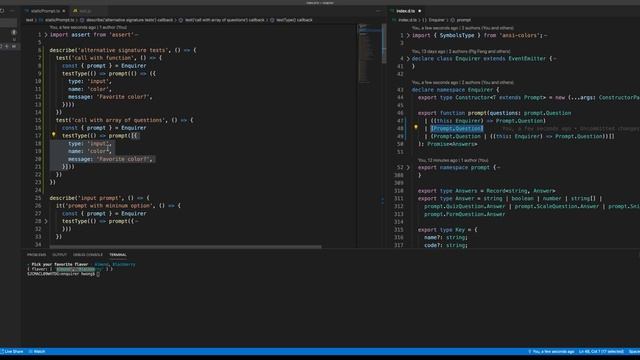Image resolution: width=640 pixels, height=360 pixels.
Task: Expand folded import SymbolsType line in index.d.ts
Action: (408, 36)
